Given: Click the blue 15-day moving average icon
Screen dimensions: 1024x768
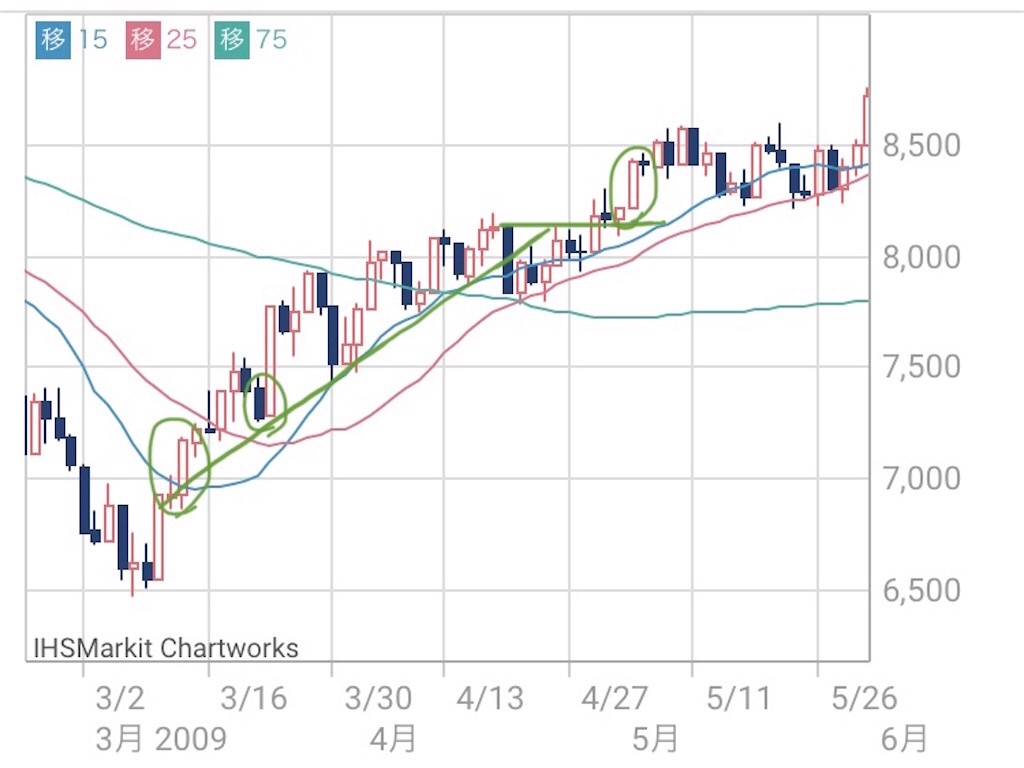Looking at the screenshot, I should (x=52, y=40).
